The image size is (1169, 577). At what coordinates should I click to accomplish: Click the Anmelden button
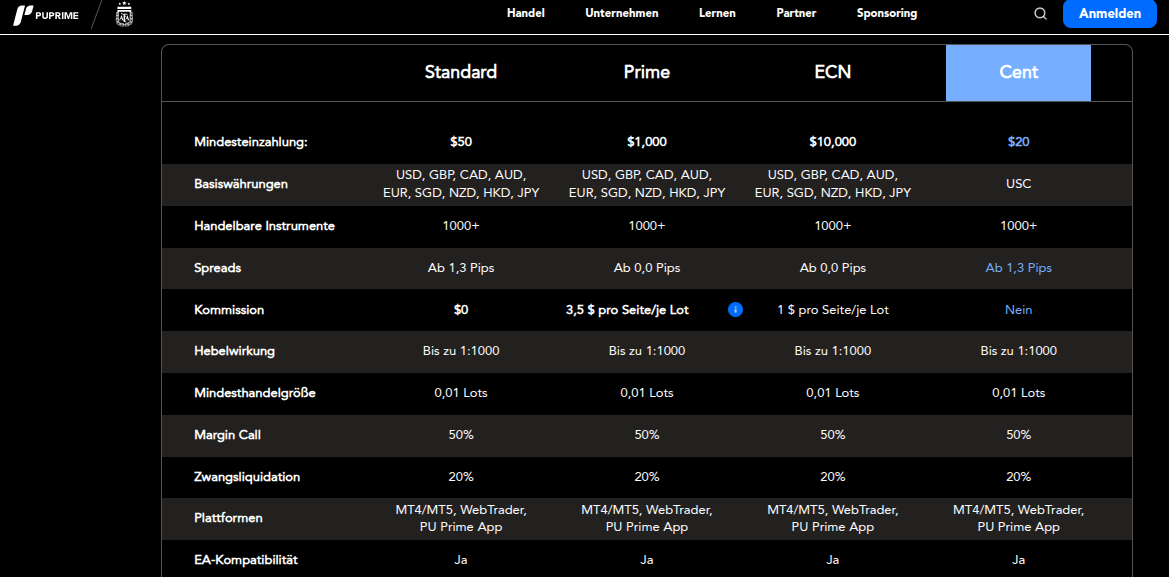(1110, 14)
